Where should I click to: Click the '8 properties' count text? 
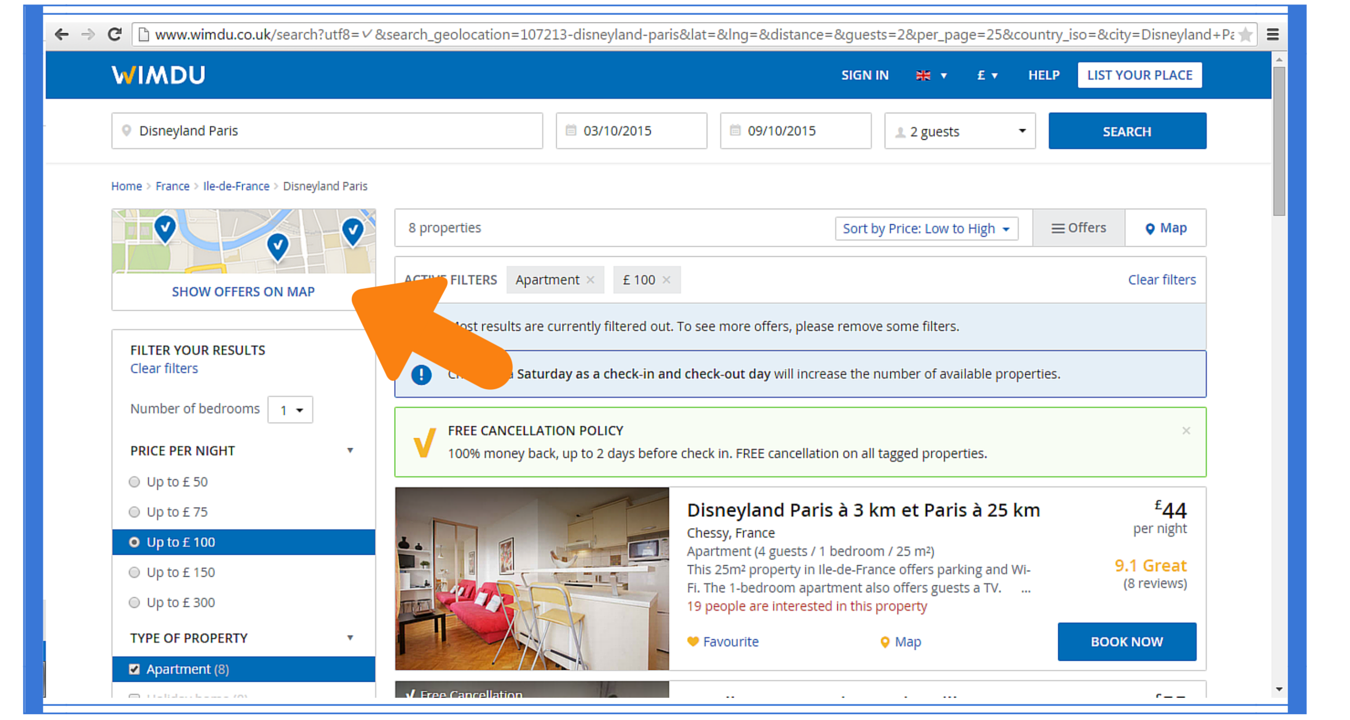[445, 228]
